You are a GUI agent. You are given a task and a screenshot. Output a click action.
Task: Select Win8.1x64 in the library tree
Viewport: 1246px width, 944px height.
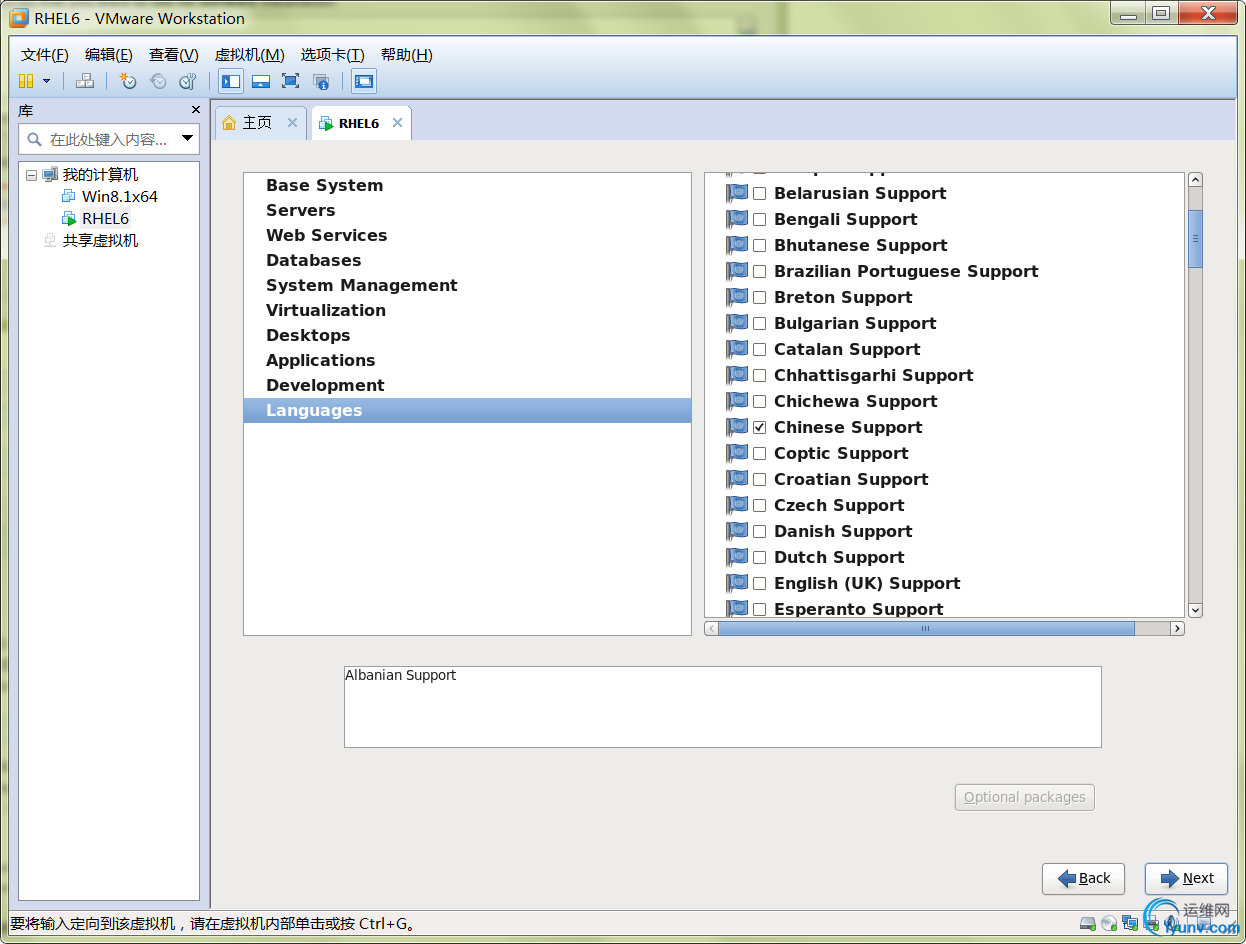(120, 196)
